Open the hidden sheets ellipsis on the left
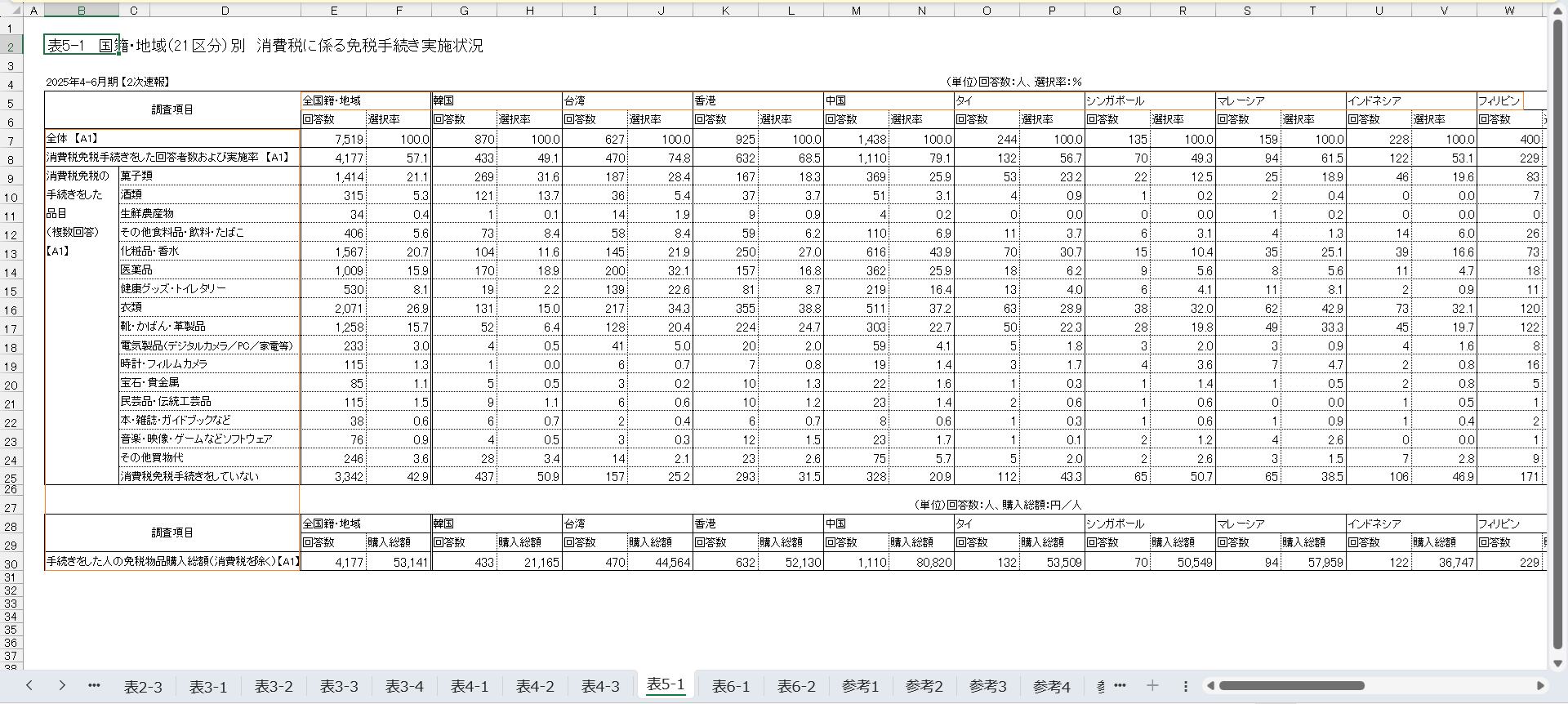Viewport: 1568px width, 704px height. pos(94,686)
